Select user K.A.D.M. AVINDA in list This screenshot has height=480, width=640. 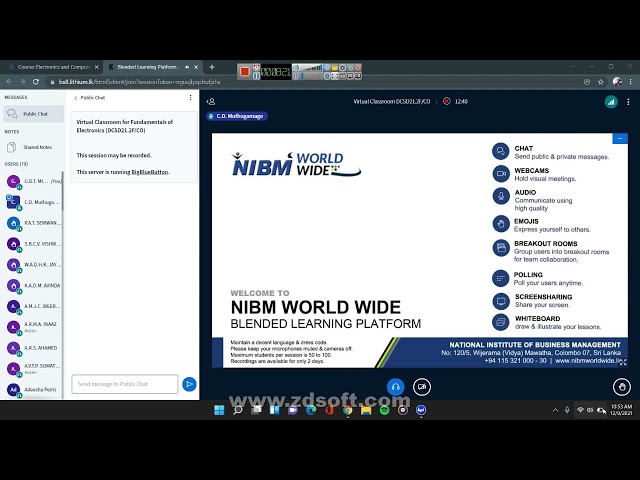33,285
